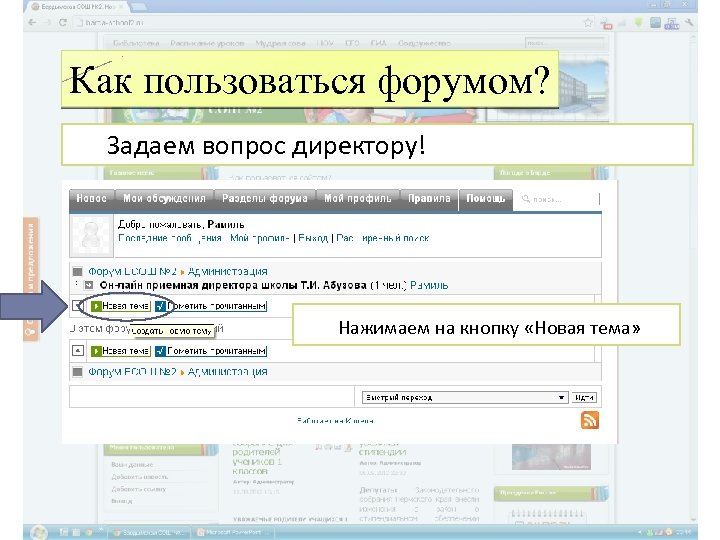Click the user avatar image beside the welcome text

click(x=91, y=235)
